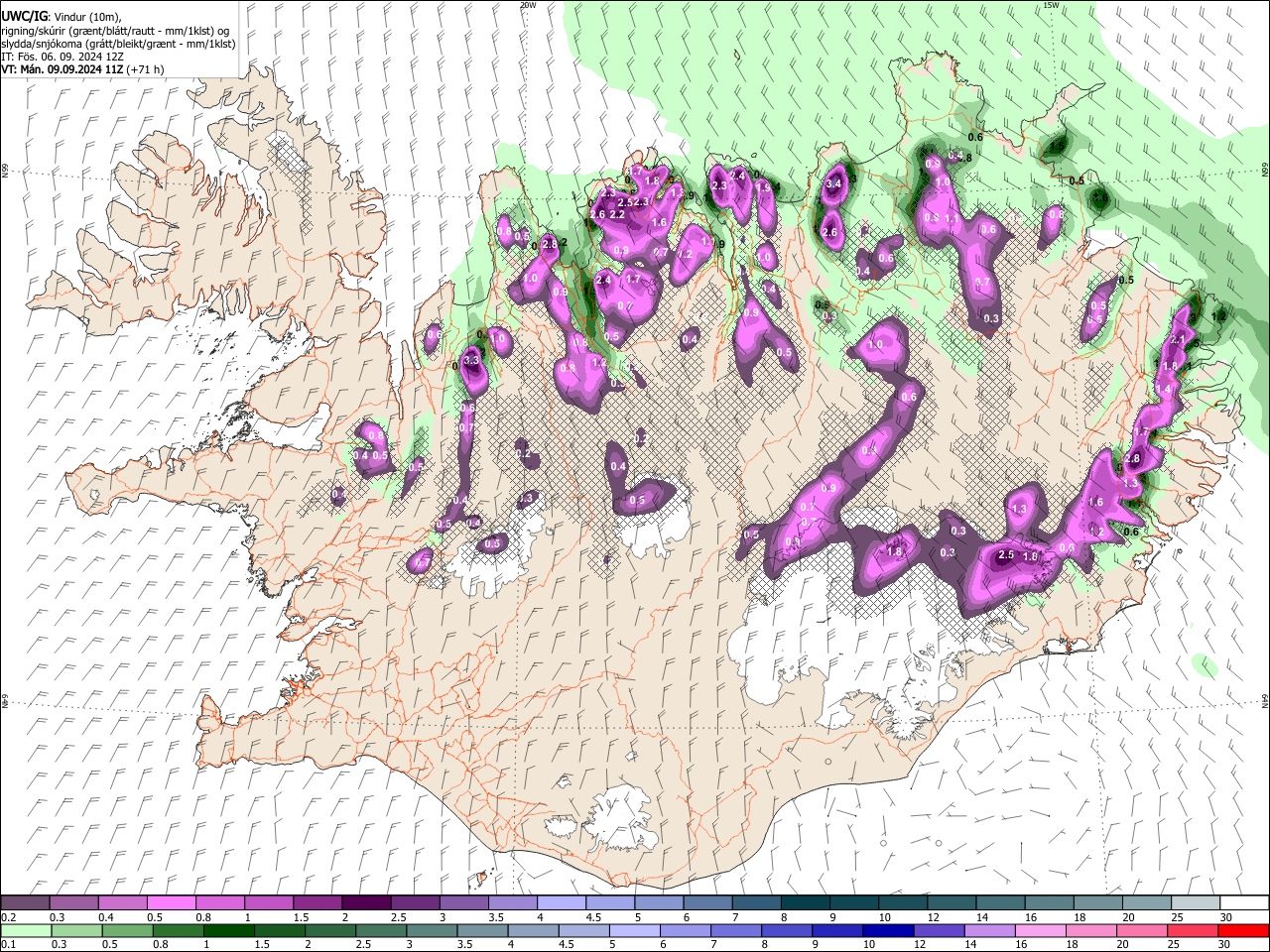Click the top row swatch labeled 1.5

tap(317, 903)
